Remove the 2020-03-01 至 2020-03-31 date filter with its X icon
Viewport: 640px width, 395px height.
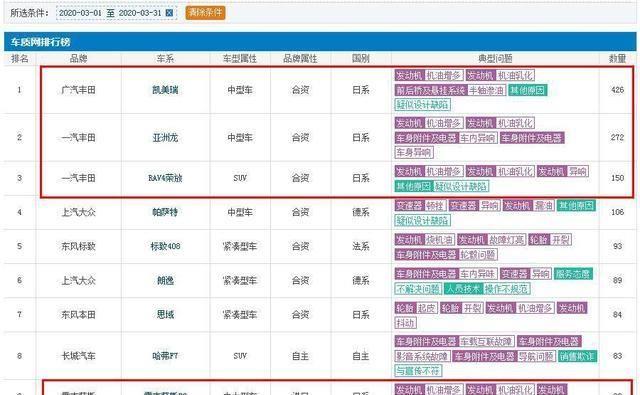coord(169,13)
